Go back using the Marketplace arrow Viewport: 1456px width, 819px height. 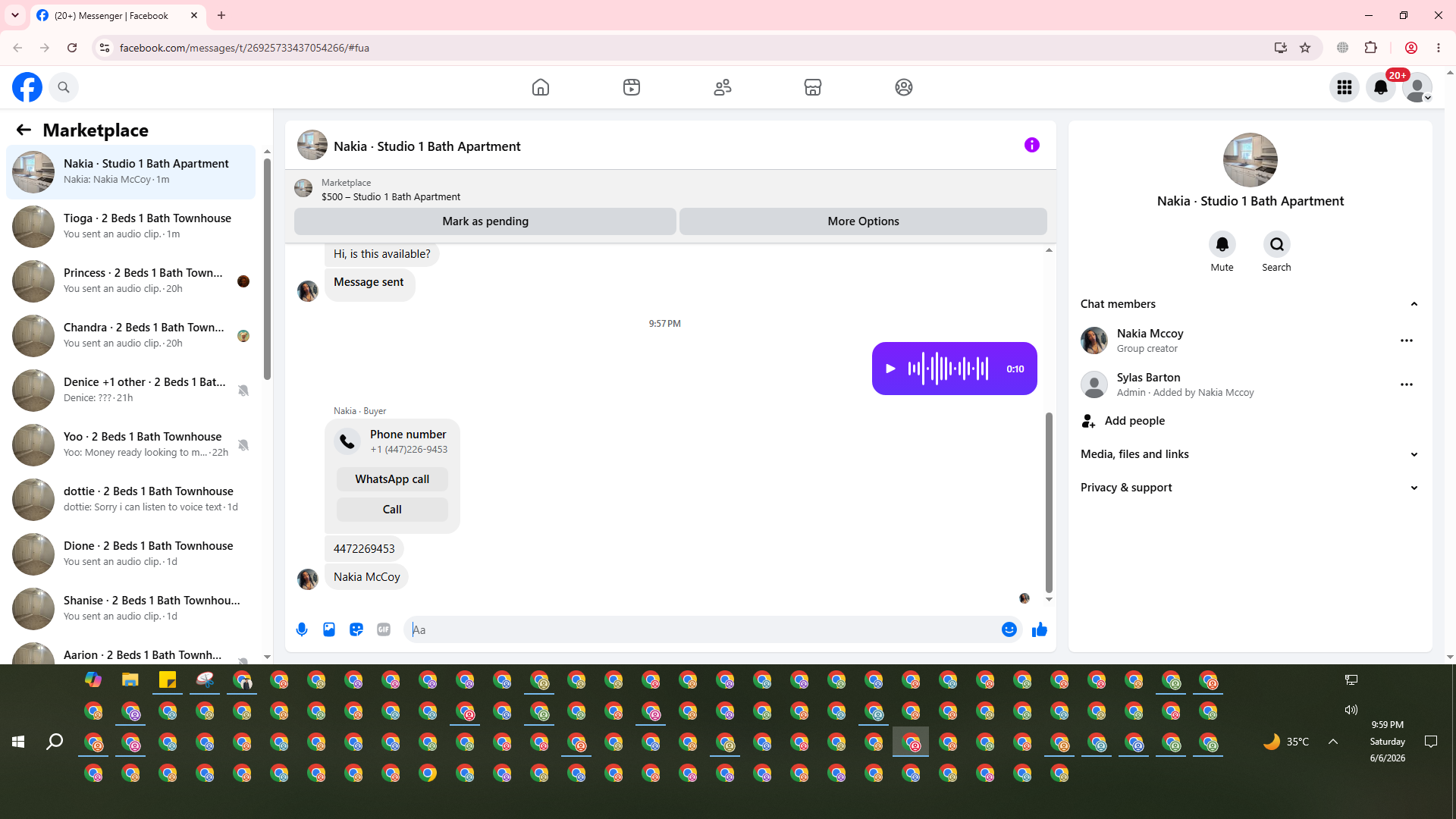click(x=24, y=130)
